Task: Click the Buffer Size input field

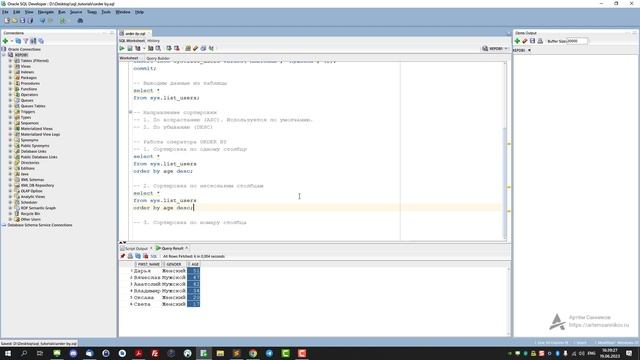Action: click(x=577, y=41)
